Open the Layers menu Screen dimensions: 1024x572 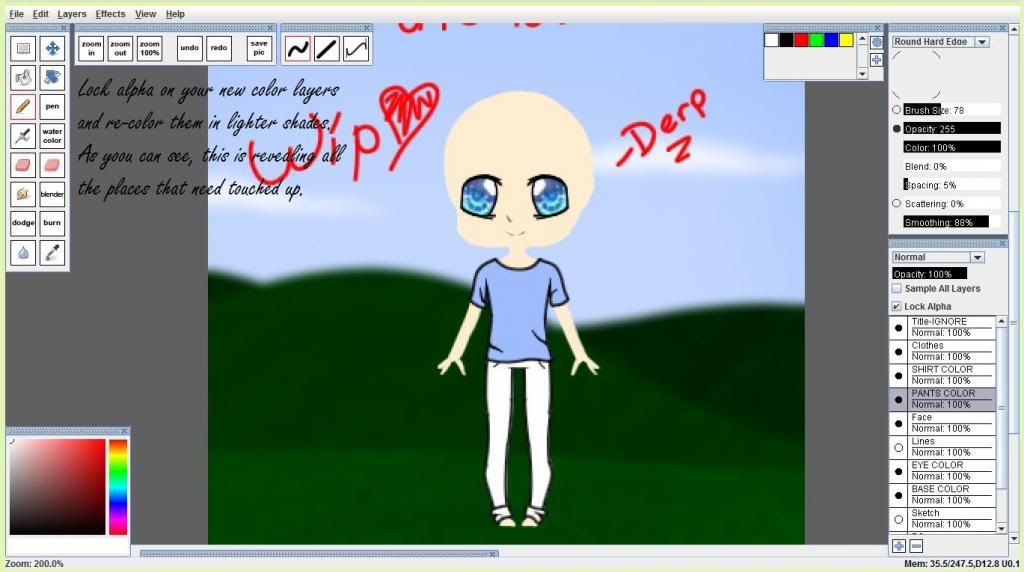tap(72, 14)
